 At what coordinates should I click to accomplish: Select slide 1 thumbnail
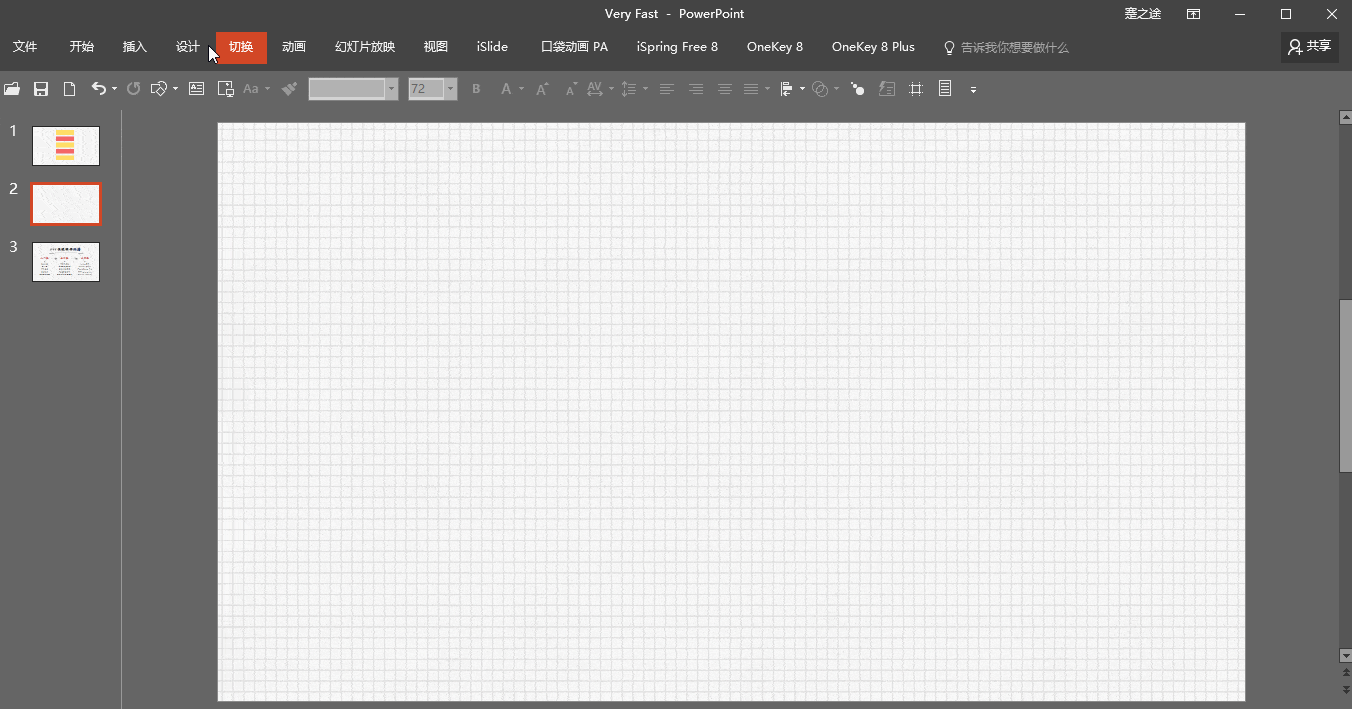coord(66,146)
